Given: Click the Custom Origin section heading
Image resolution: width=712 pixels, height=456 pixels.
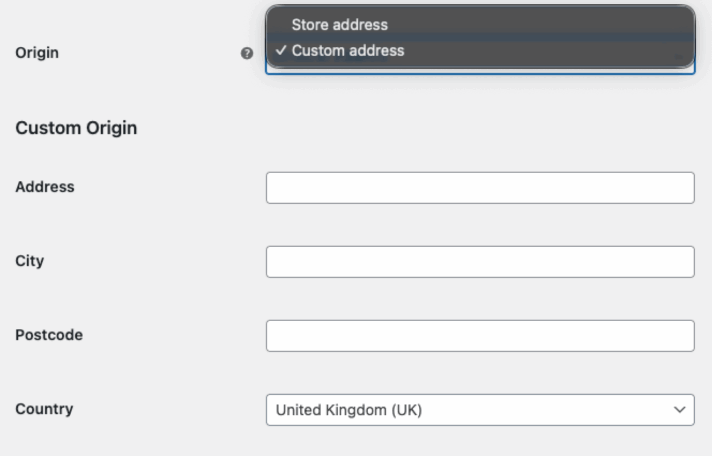Looking at the screenshot, I should tap(76, 128).
